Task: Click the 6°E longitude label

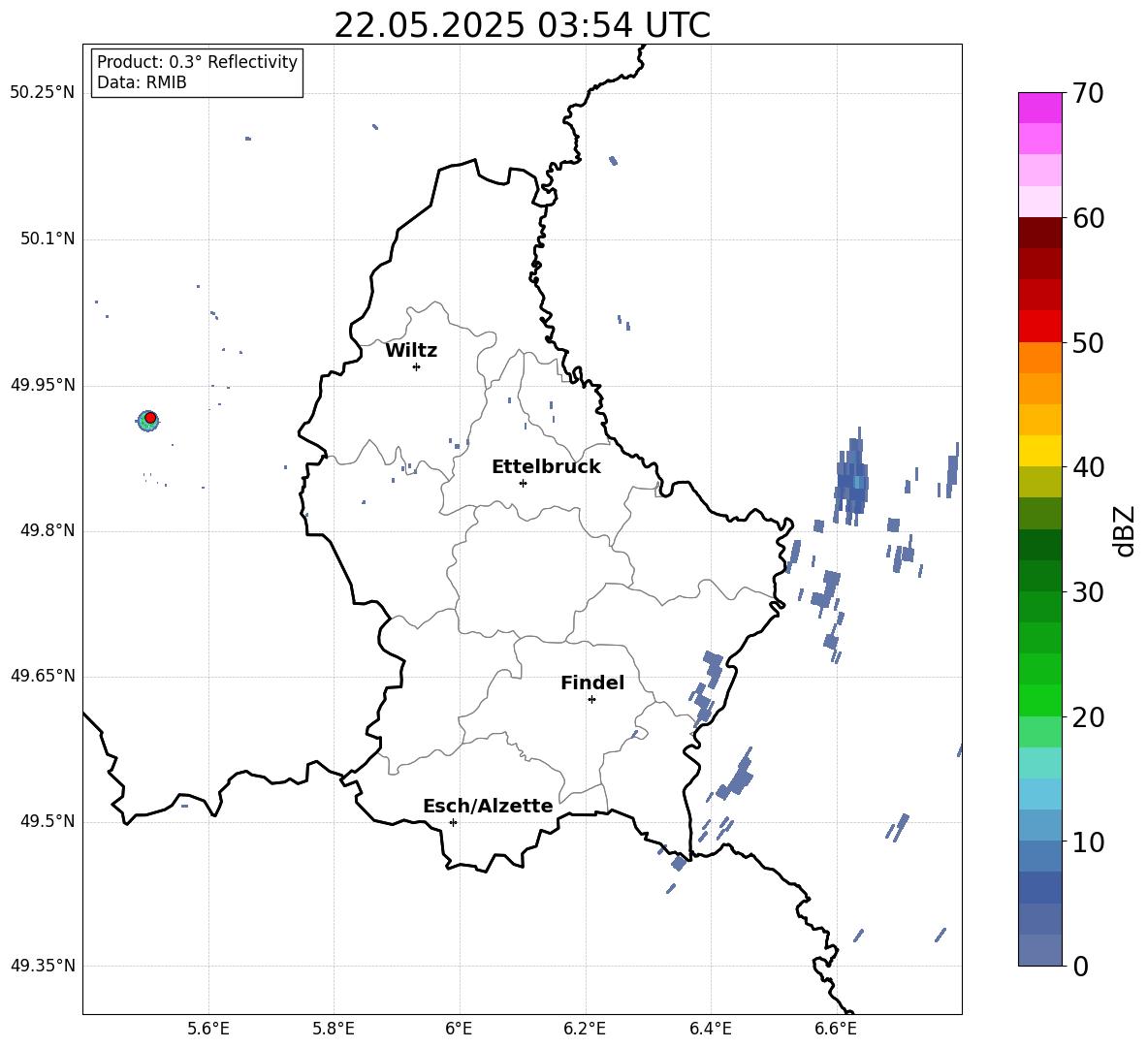Action: coord(459,1029)
